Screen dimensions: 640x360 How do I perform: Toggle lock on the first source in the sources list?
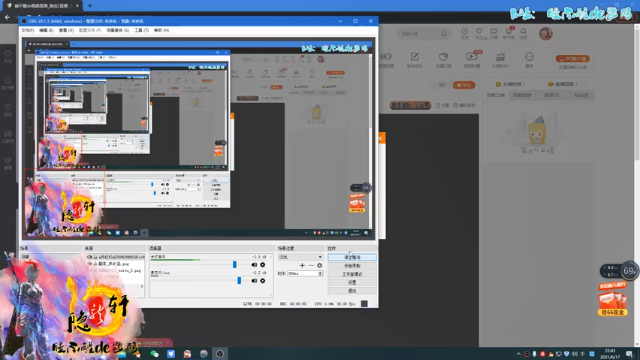tap(95, 257)
